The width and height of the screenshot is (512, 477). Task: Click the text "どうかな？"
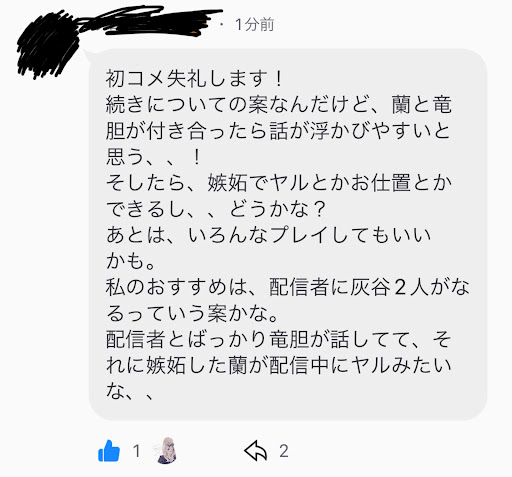[278, 209]
